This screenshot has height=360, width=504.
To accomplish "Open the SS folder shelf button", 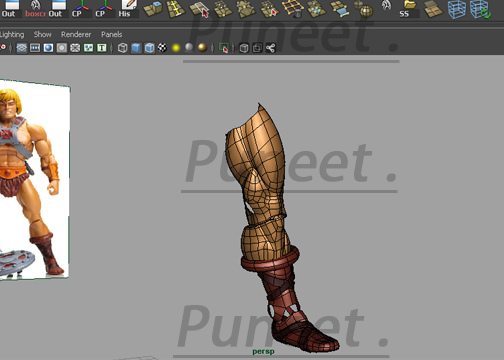I will (x=409, y=9).
